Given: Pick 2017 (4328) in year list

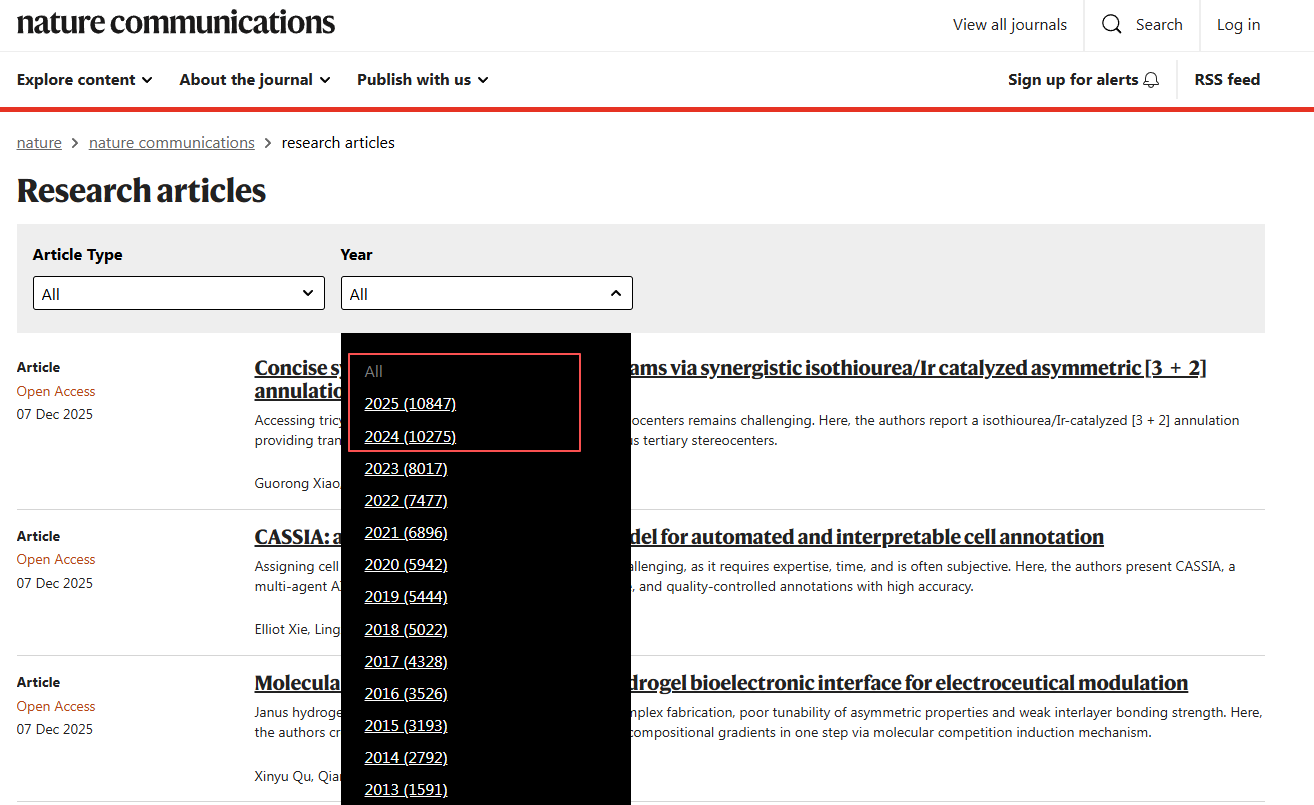Looking at the screenshot, I should 406,662.
